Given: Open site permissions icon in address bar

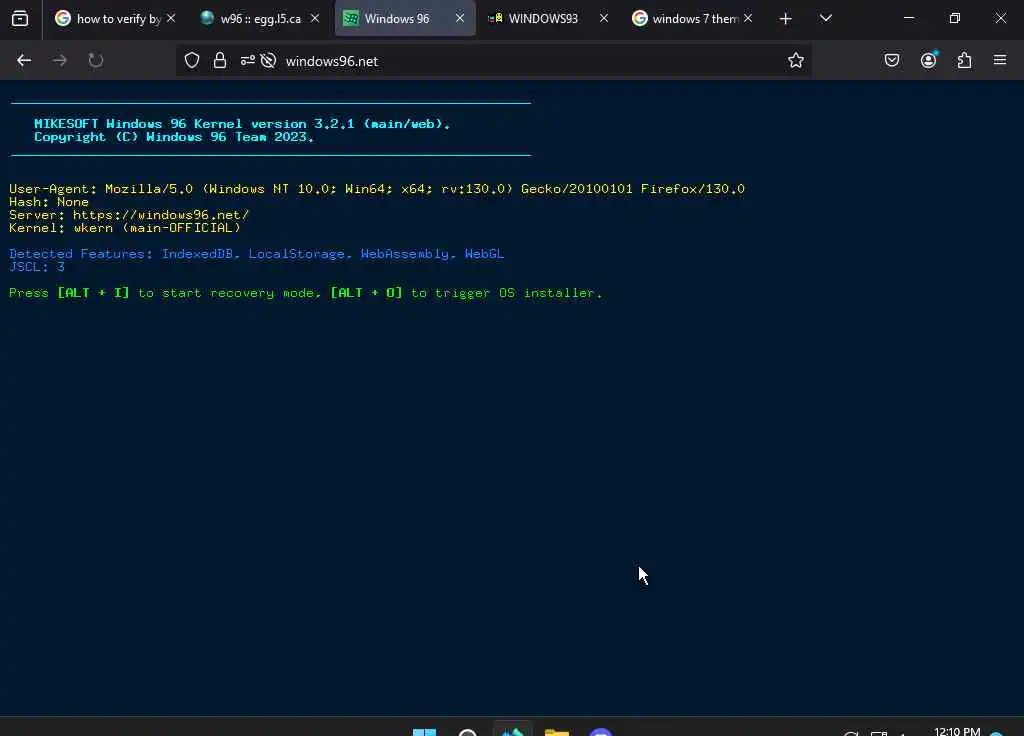Looking at the screenshot, I should click(248, 61).
